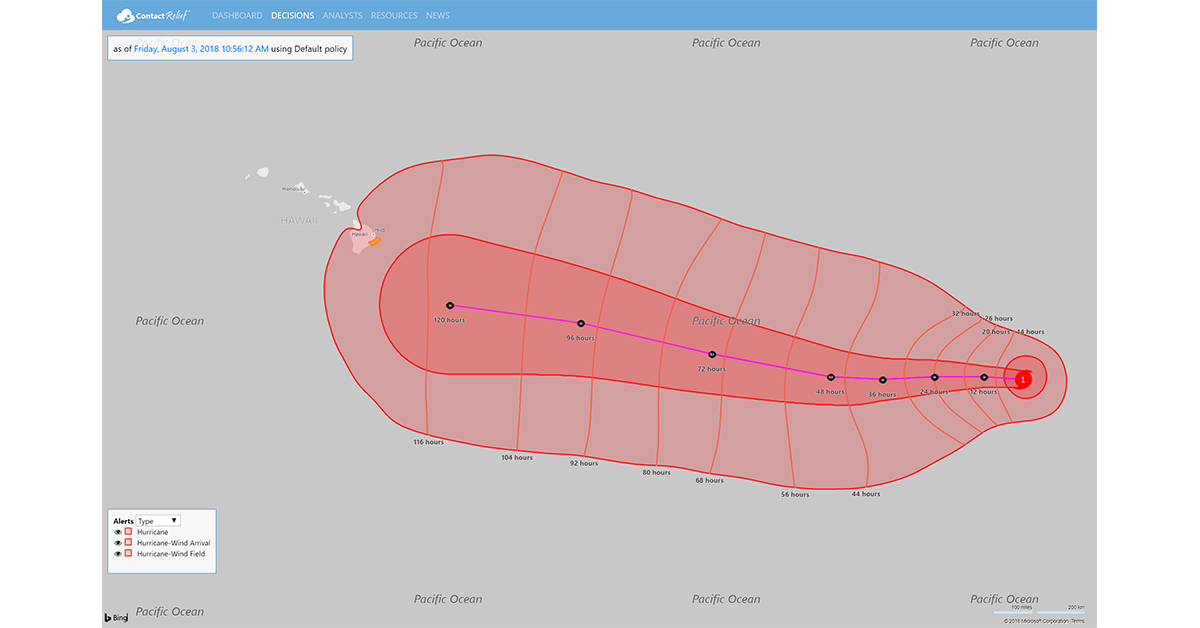
Task: Click the '92 hours' wind arrival label
Action: [584, 463]
